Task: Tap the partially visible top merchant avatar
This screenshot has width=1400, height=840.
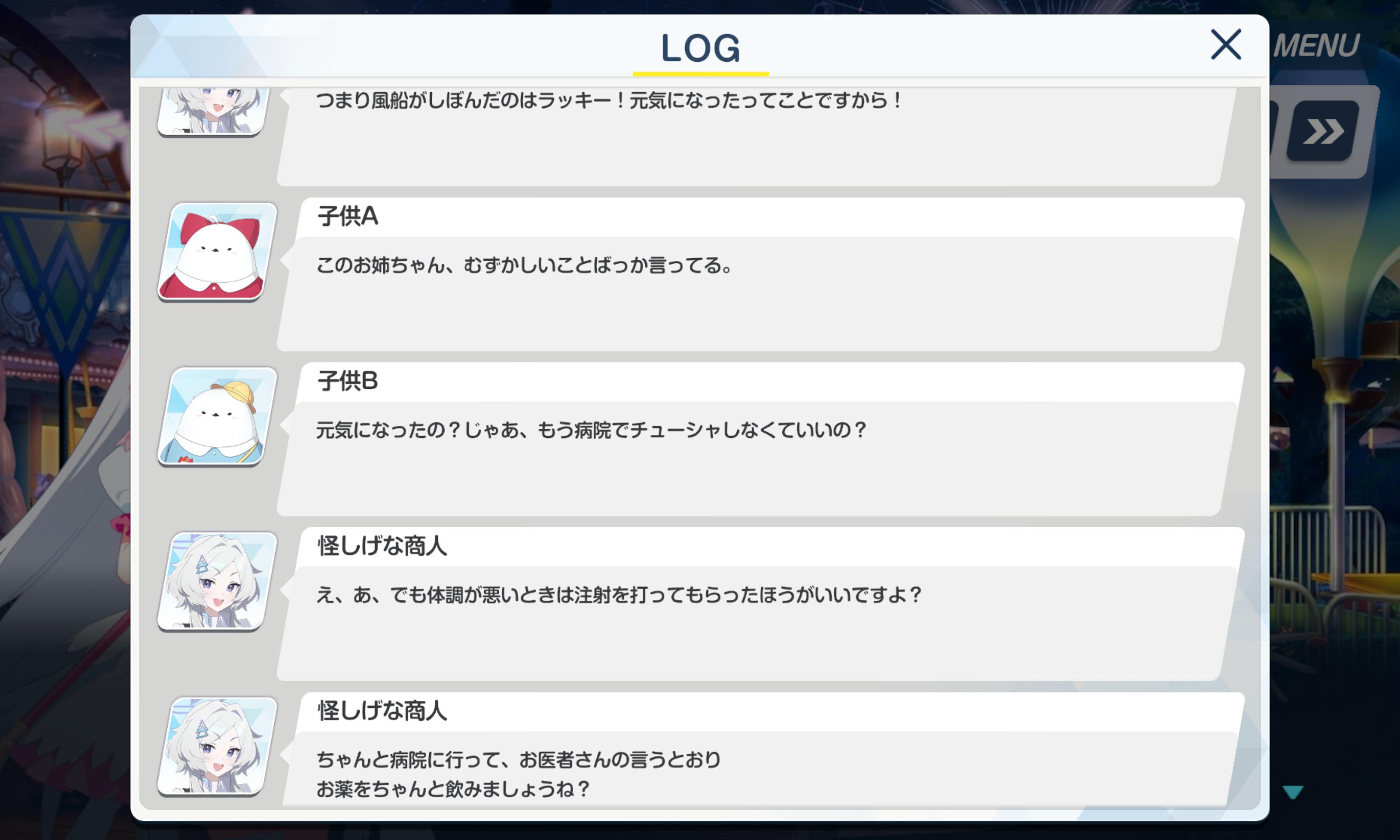Action: (x=213, y=112)
